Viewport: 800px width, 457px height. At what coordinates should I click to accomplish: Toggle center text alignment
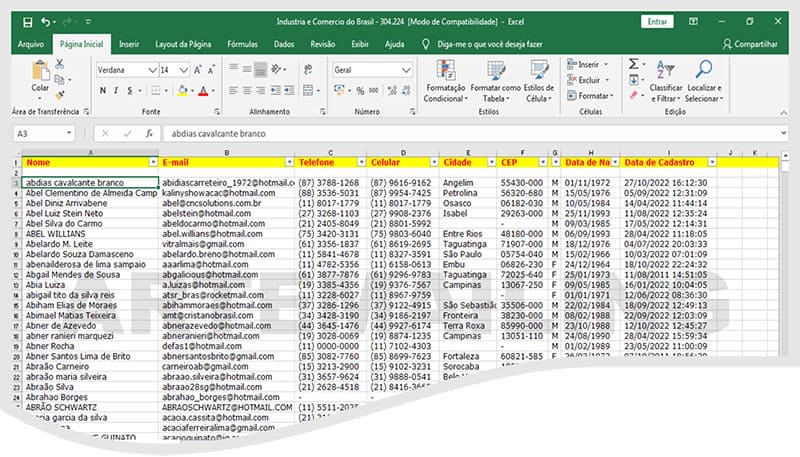[247, 91]
